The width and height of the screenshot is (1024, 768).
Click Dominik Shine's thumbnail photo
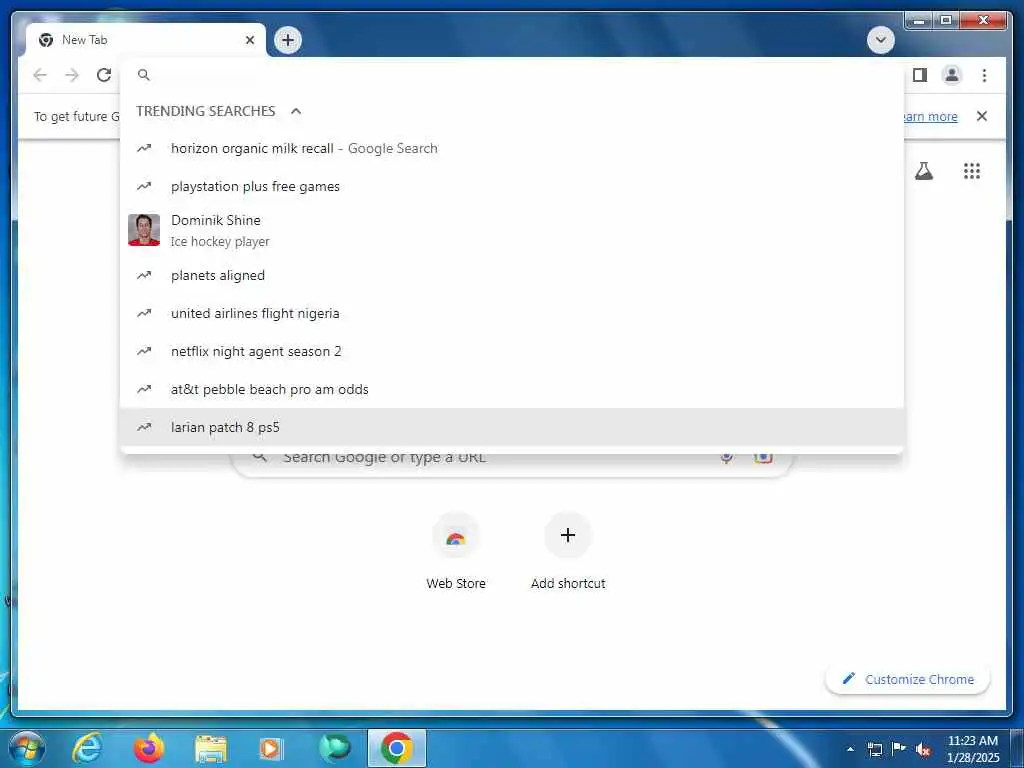(144, 230)
